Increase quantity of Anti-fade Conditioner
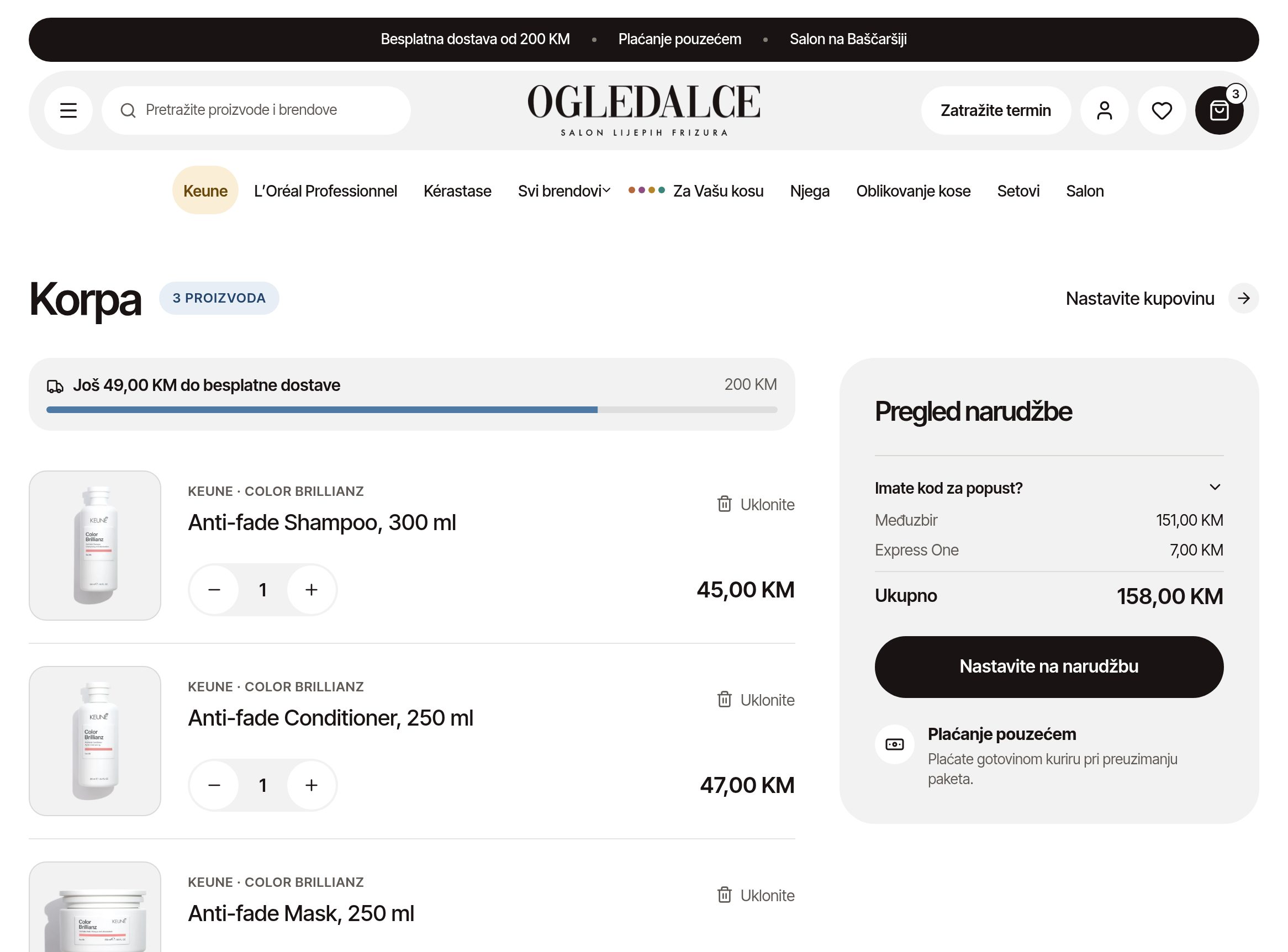 tap(311, 785)
